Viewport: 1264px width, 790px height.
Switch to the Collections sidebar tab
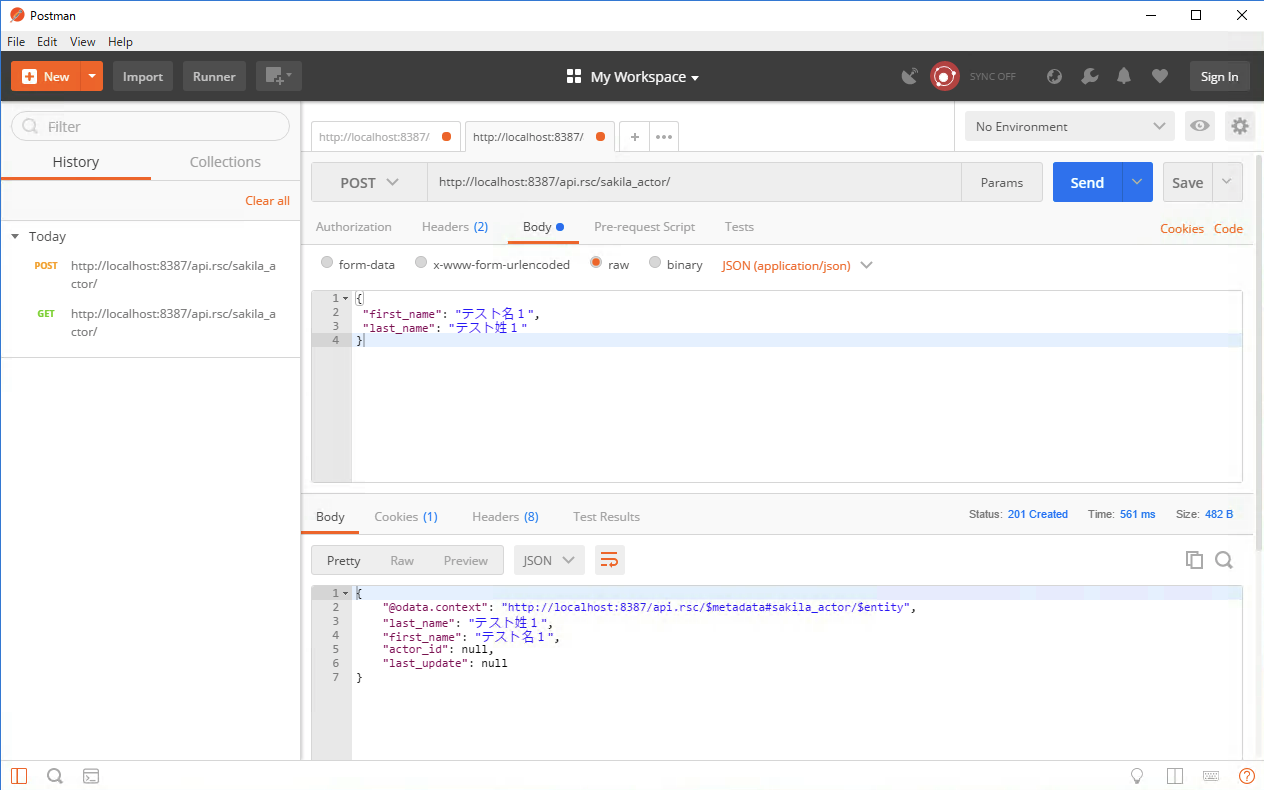[225, 162]
